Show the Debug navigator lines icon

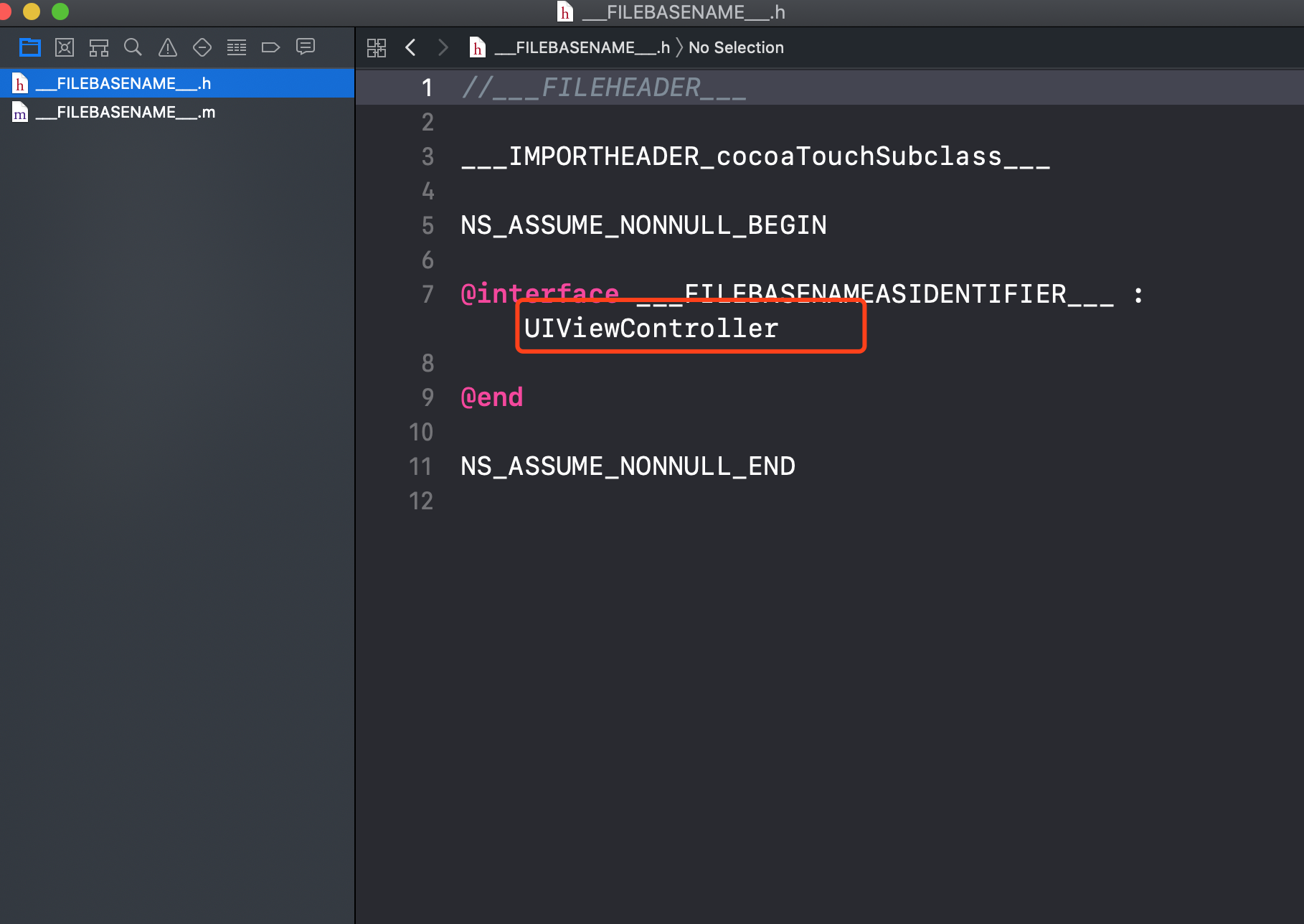[x=237, y=47]
